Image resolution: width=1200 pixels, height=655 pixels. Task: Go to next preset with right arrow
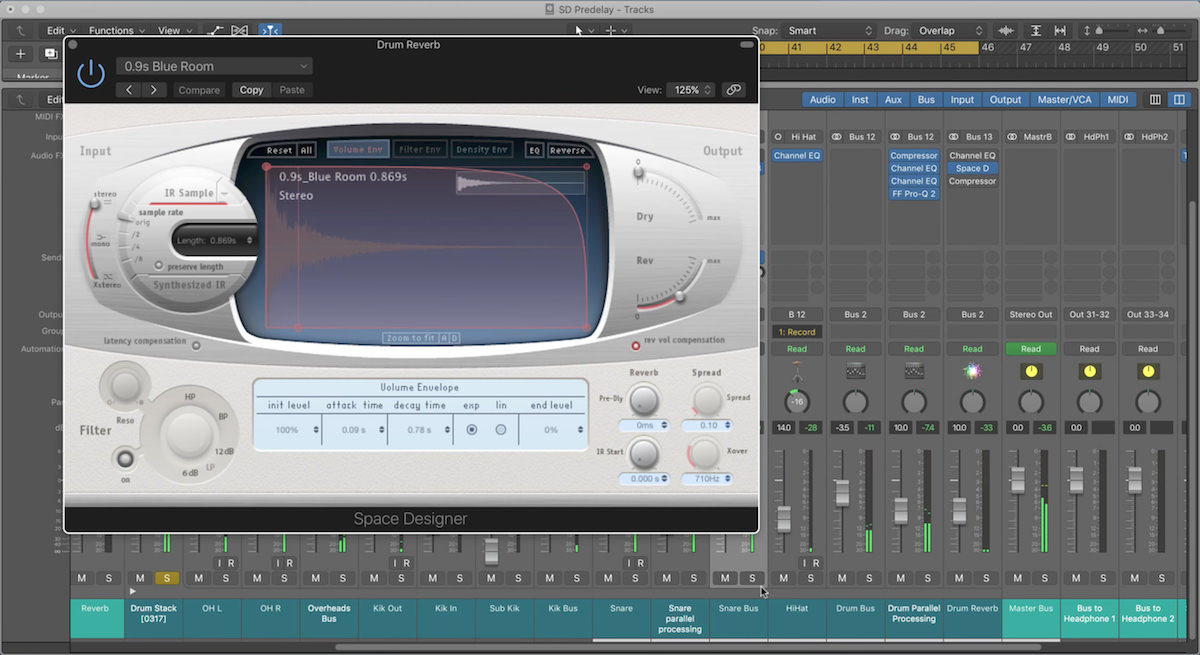153,90
